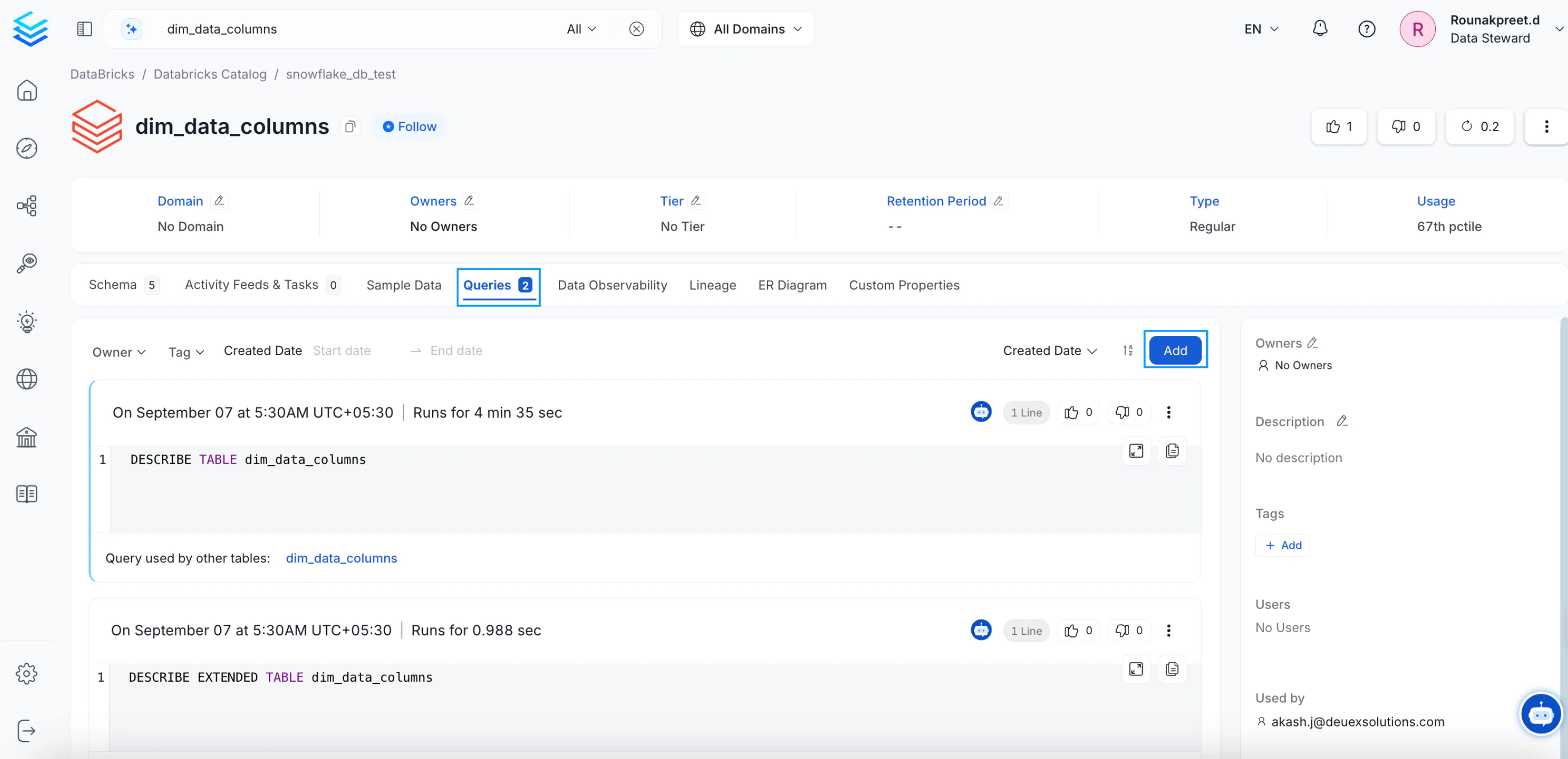The height and width of the screenshot is (759, 1568).
Task: Copy the dim_data_columns table name
Action: (350, 126)
